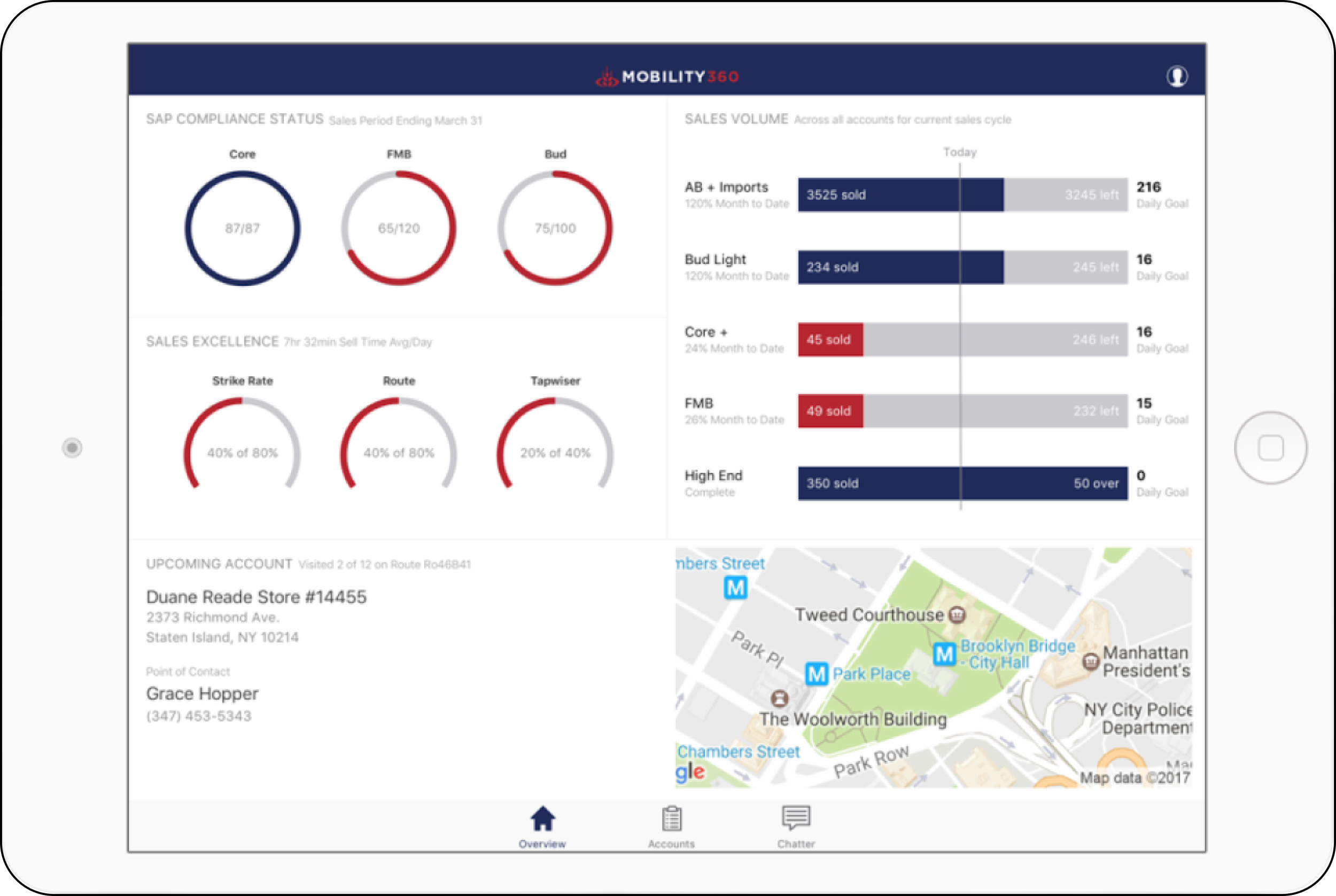Screen dimensions: 1336x896
Task: Select the Bud 75/100 compliance ring
Action: click(555, 228)
